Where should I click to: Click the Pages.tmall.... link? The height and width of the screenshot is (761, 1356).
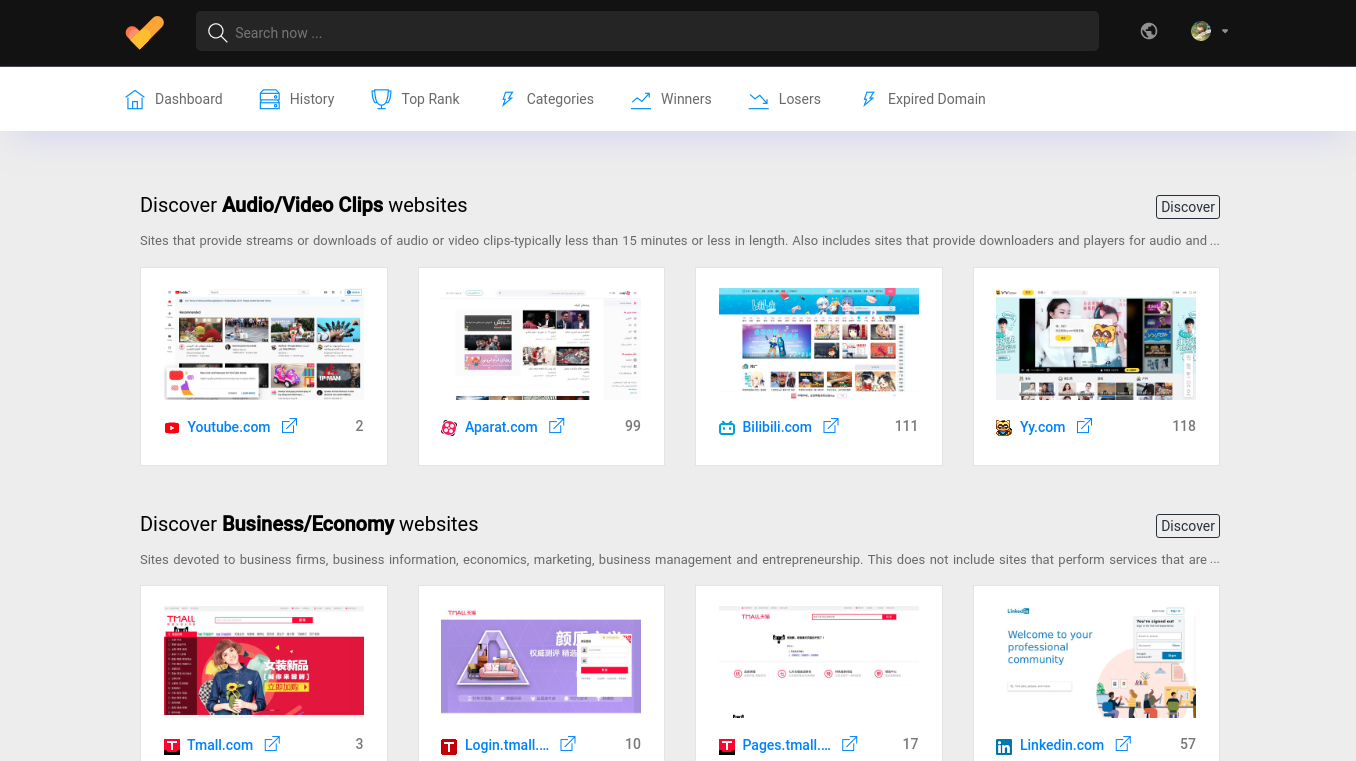787,745
